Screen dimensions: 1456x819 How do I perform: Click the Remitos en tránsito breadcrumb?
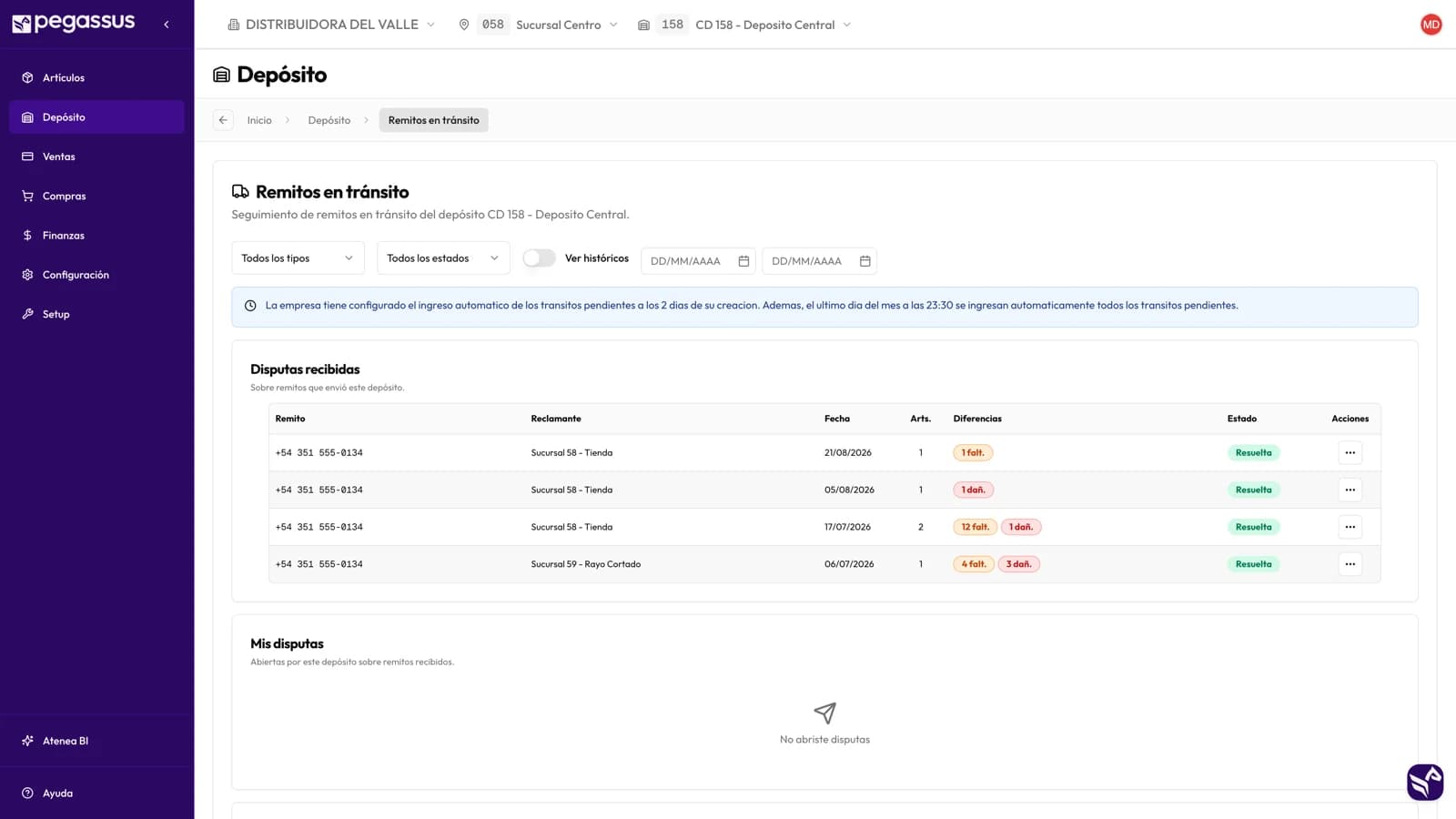[x=433, y=120]
